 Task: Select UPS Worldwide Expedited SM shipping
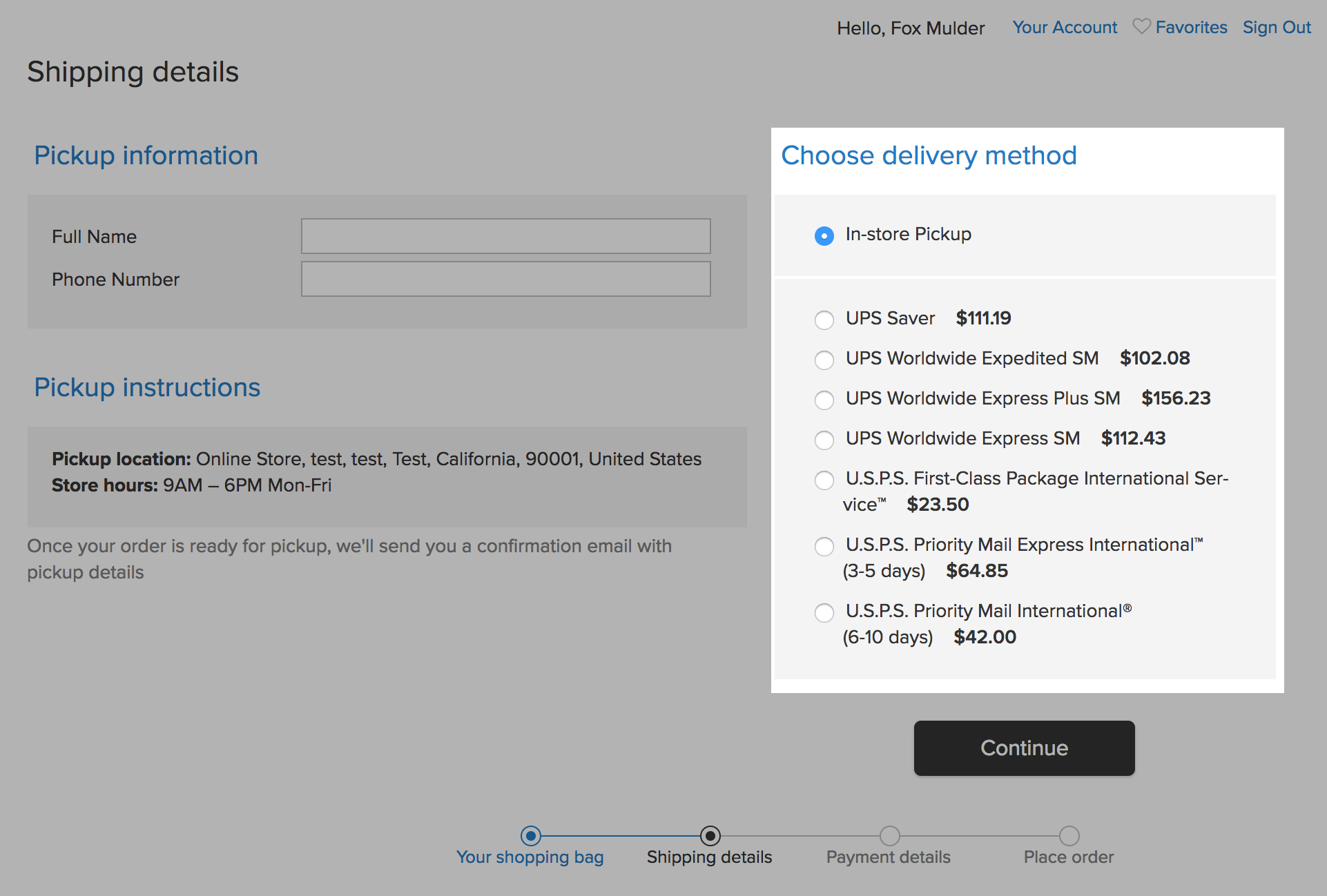point(824,360)
